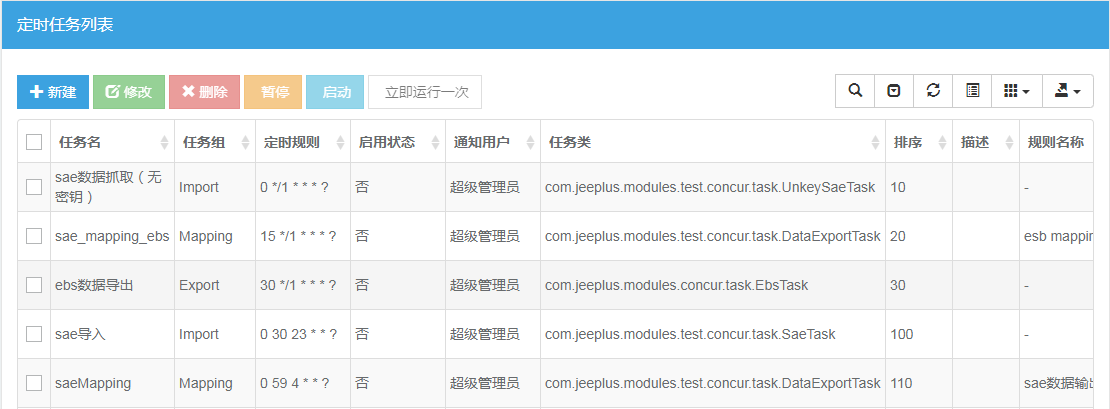Image resolution: width=1110 pixels, height=409 pixels.
Task: Click the sort value 30 cell
Action: [x=919, y=285]
